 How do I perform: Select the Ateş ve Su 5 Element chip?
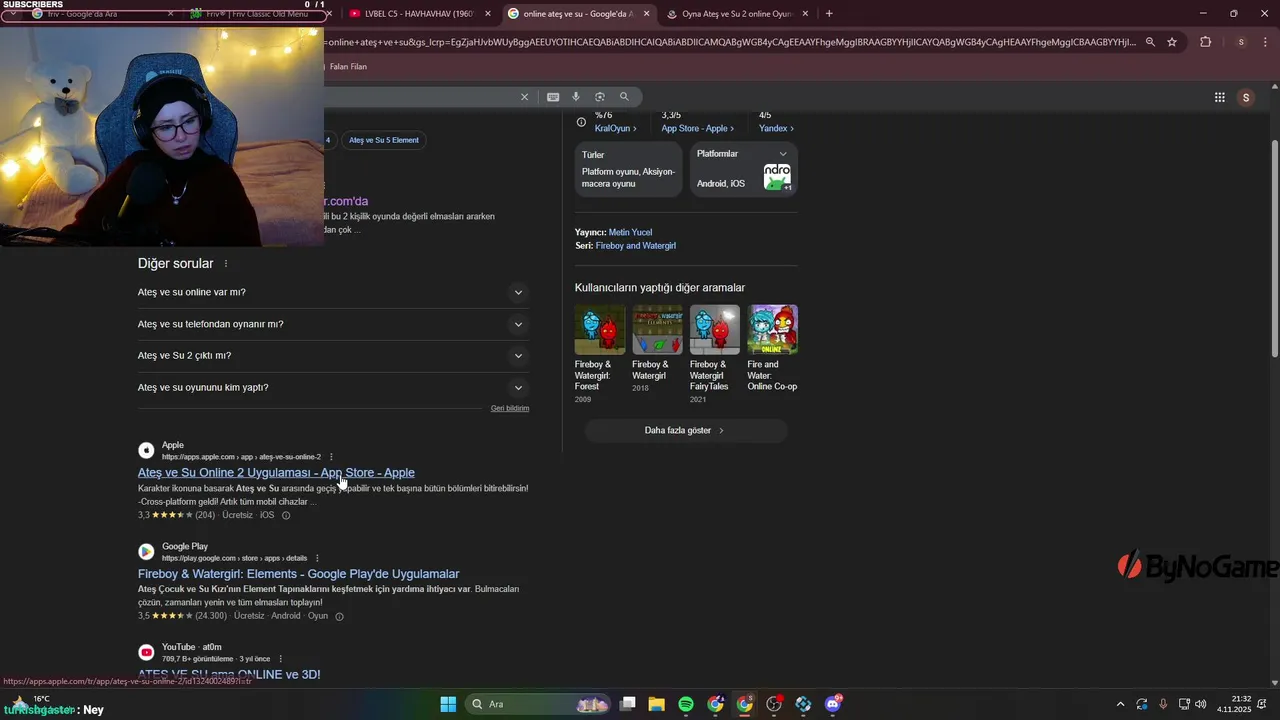point(384,140)
